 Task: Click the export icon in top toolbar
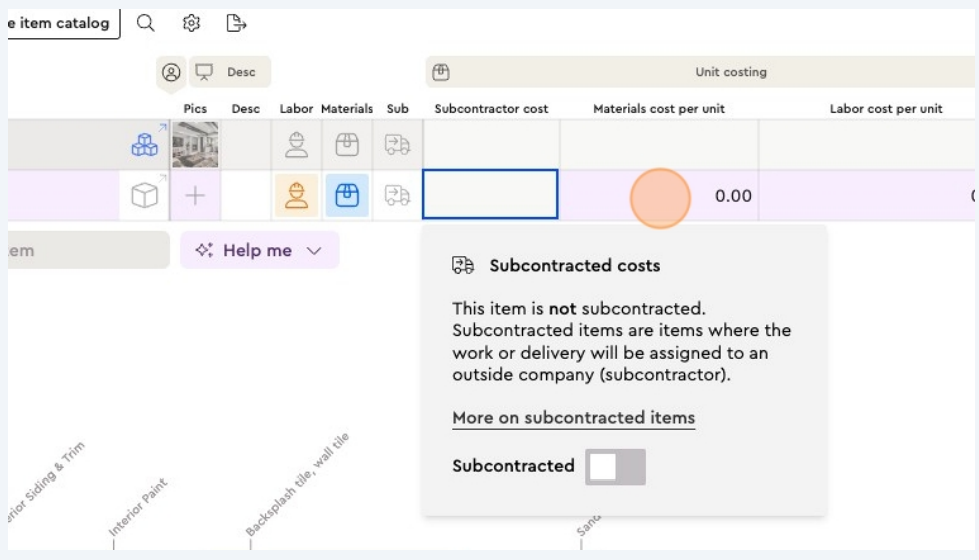point(236,23)
